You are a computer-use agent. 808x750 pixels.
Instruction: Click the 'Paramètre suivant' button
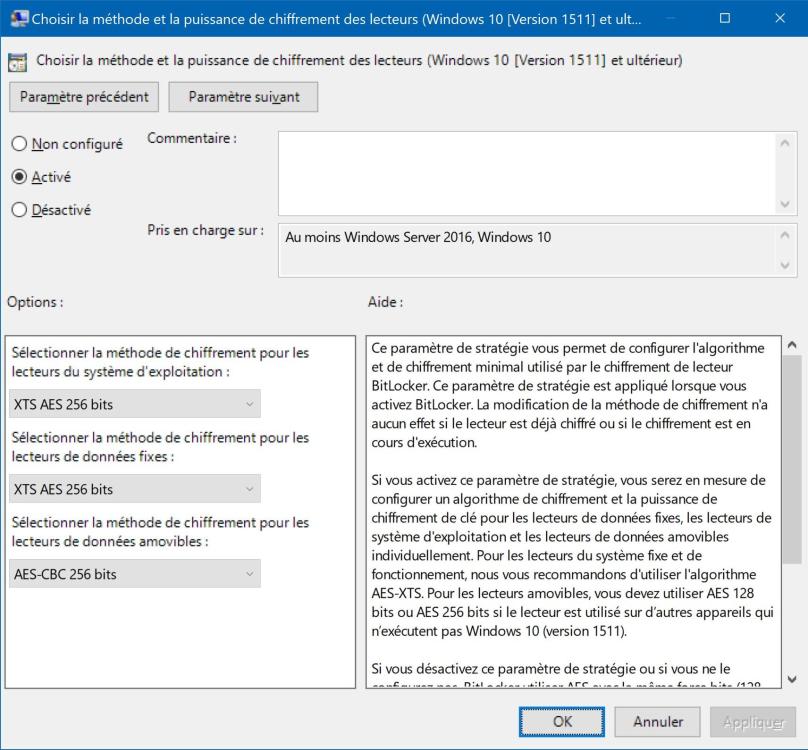[244, 97]
